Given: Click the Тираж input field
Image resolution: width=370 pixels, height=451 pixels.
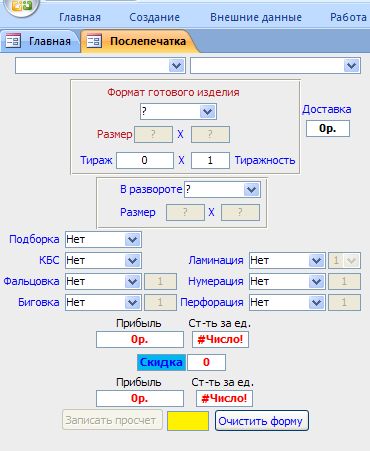Looking at the screenshot, I should (145, 160).
